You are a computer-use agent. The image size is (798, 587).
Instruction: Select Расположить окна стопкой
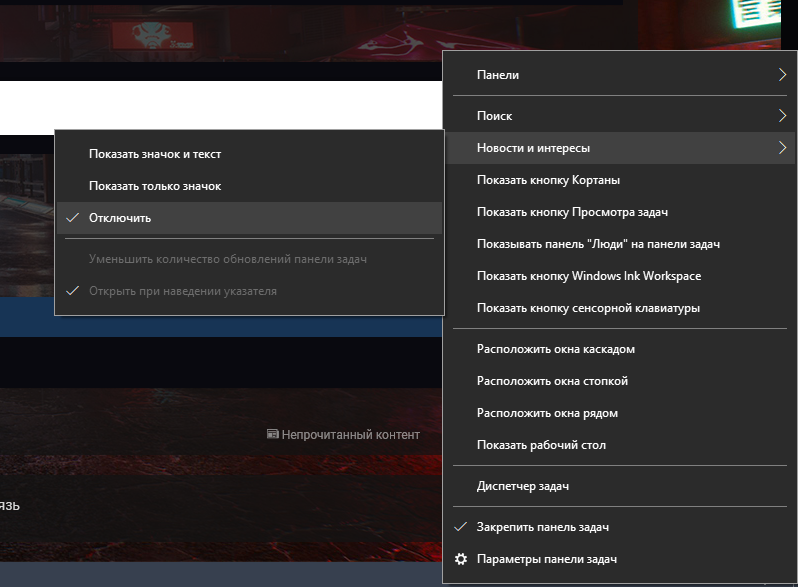[552, 381]
